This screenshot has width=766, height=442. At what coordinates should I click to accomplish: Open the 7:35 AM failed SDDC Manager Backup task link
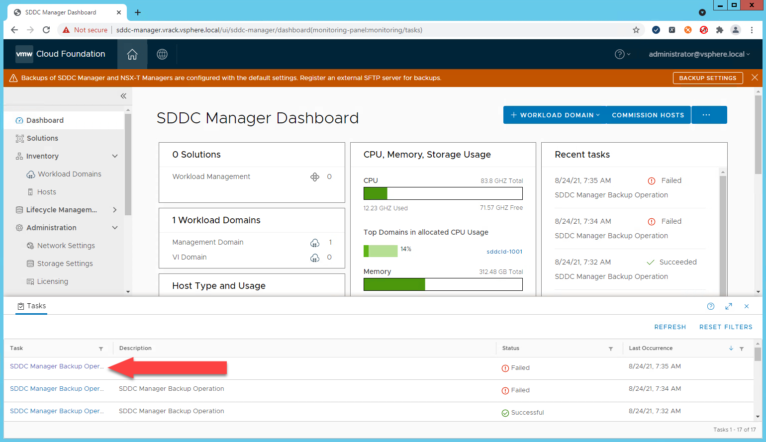57,366
